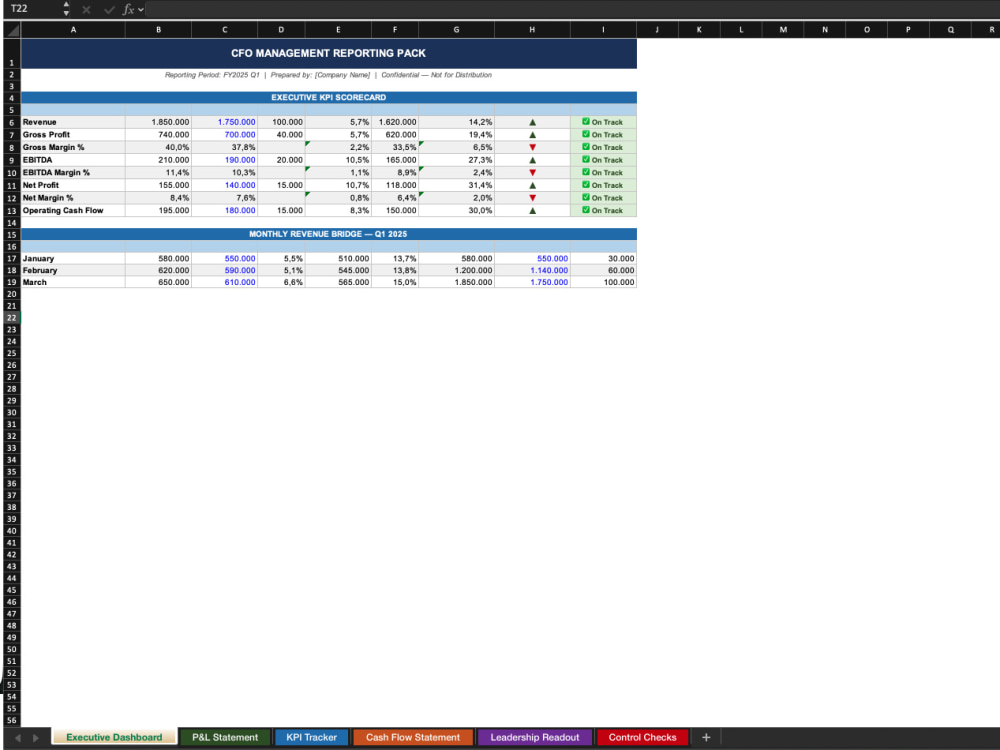The width and height of the screenshot is (1000, 750).
Task: Switch to the P&L Statement sheet tab
Action: point(225,737)
